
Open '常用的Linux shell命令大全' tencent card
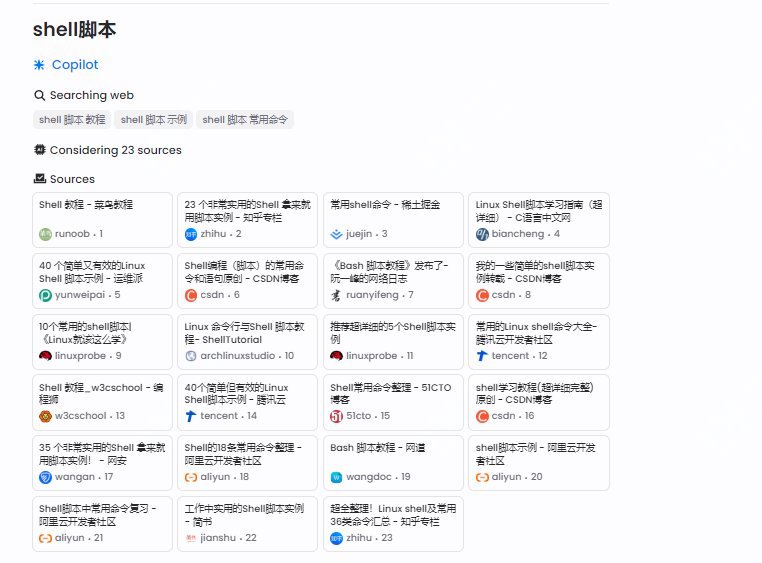point(539,341)
